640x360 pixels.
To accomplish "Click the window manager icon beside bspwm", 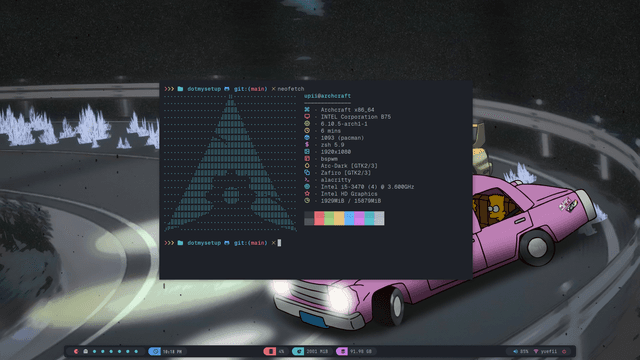I will [307, 158].
